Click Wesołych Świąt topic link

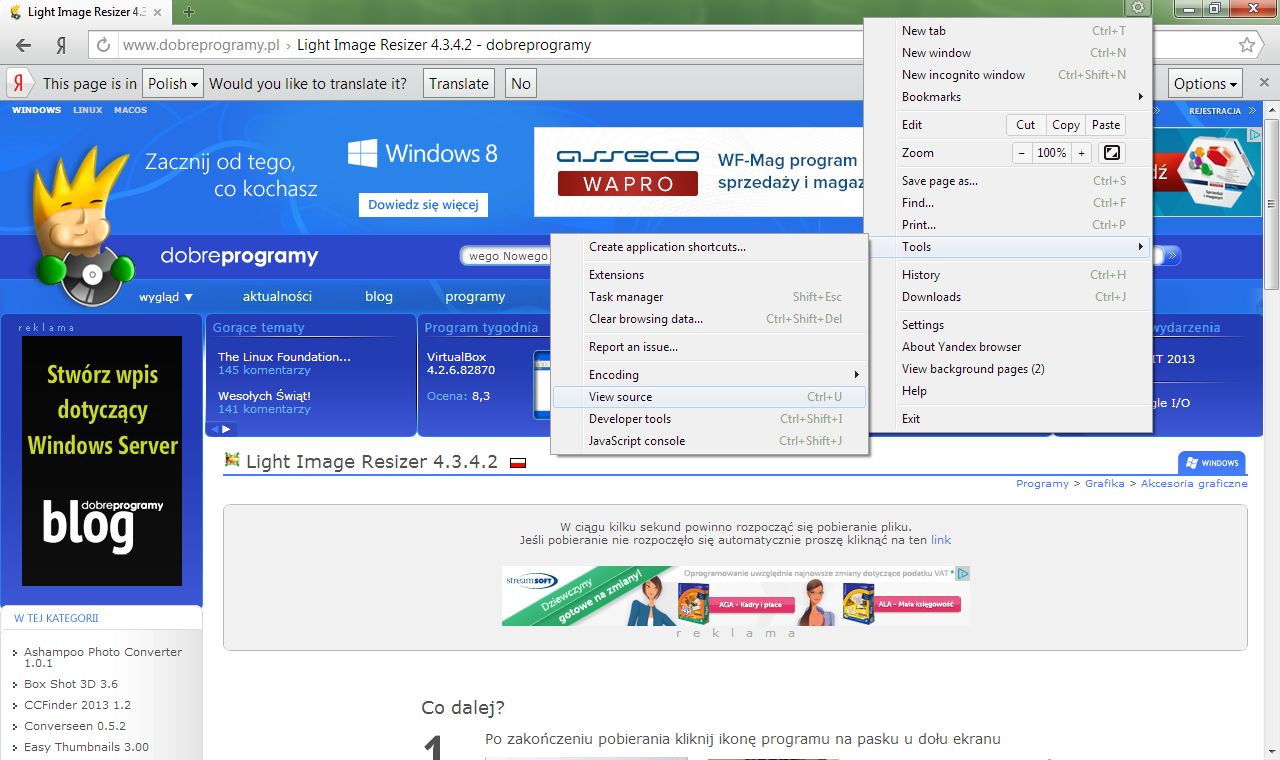pyautogui.click(x=264, y=396)
